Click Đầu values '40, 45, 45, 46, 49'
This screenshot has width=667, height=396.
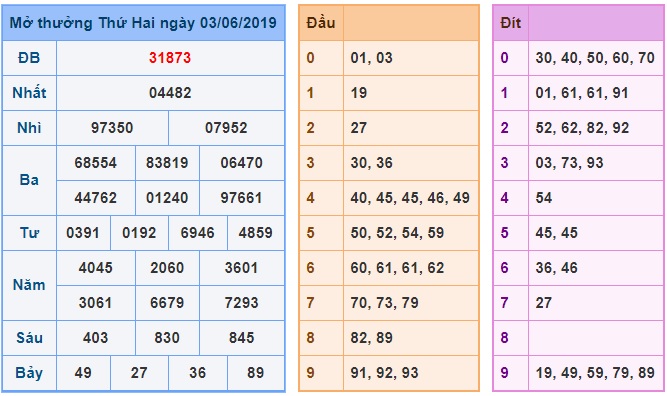410,198
